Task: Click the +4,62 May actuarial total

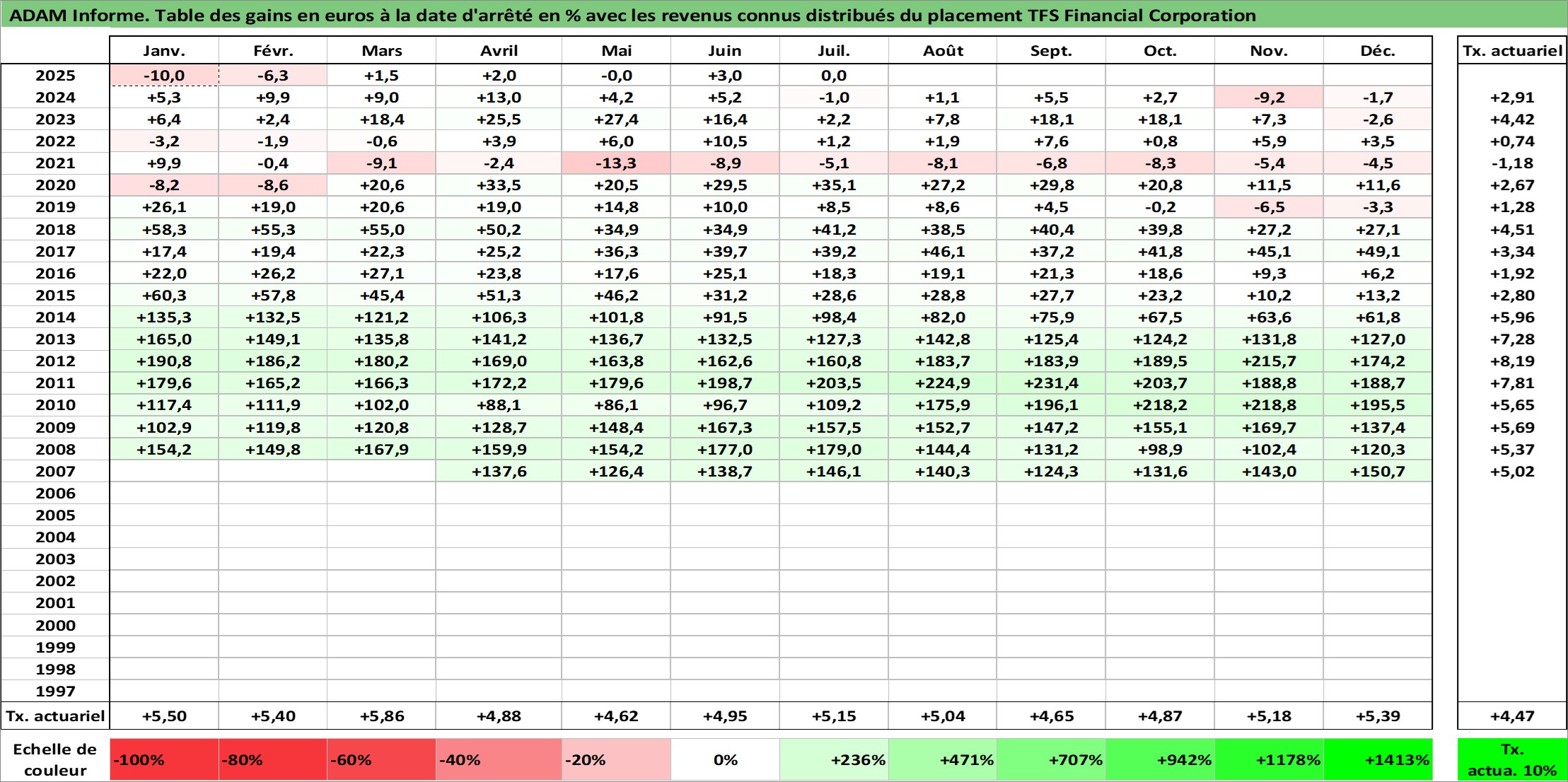Action: pyautogui.click(x=616, y=716)
